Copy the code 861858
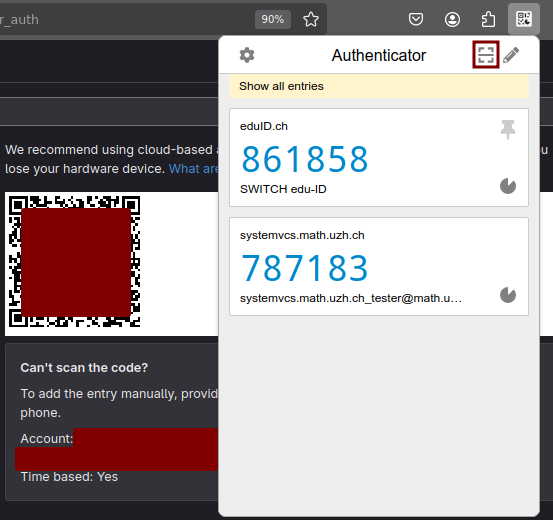 (x=305, y=159)
